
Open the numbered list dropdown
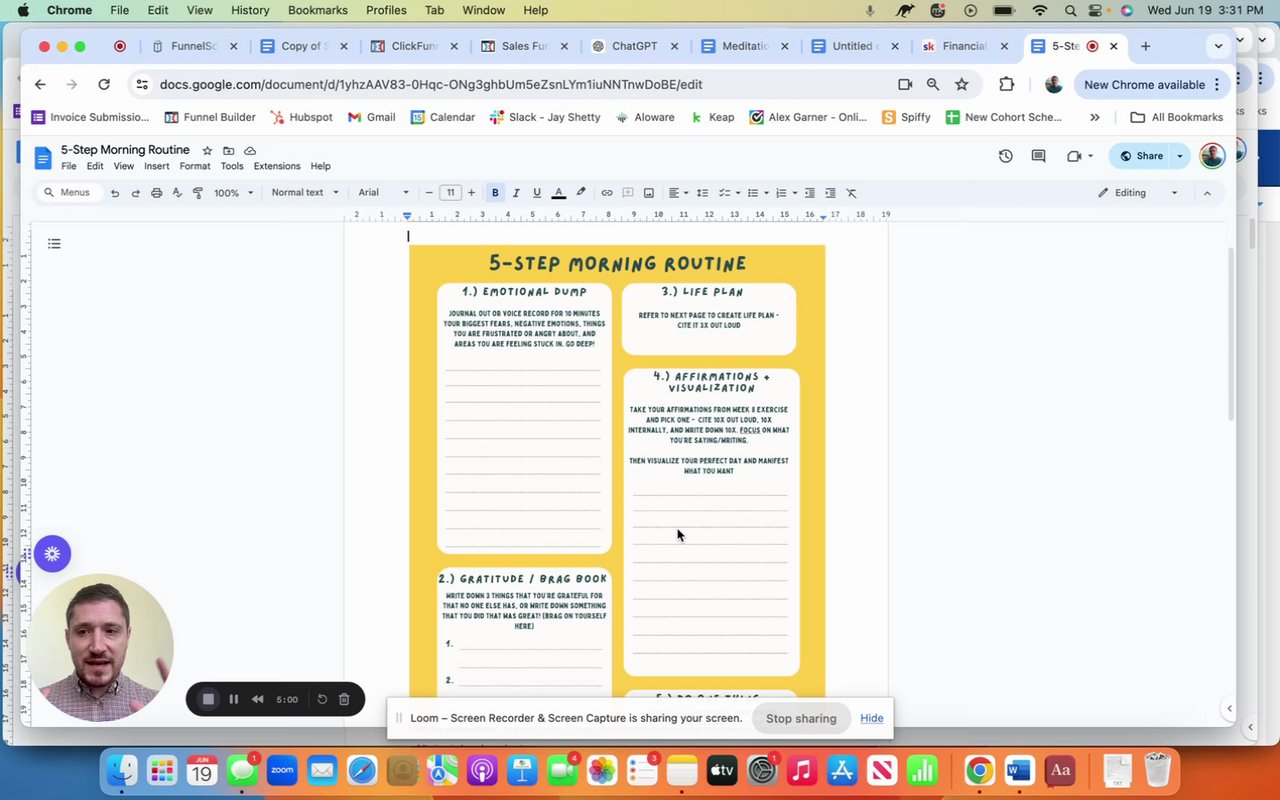786,193
